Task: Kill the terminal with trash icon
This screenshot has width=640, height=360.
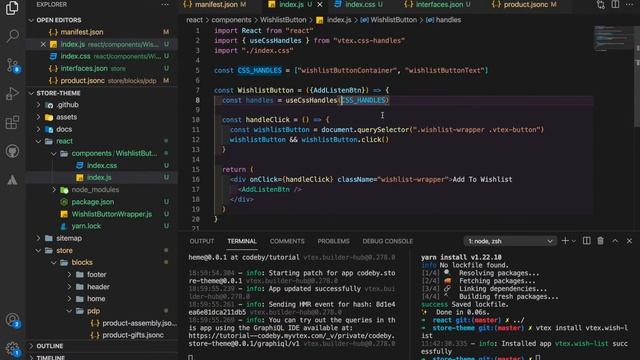Action: pos(600,241)
